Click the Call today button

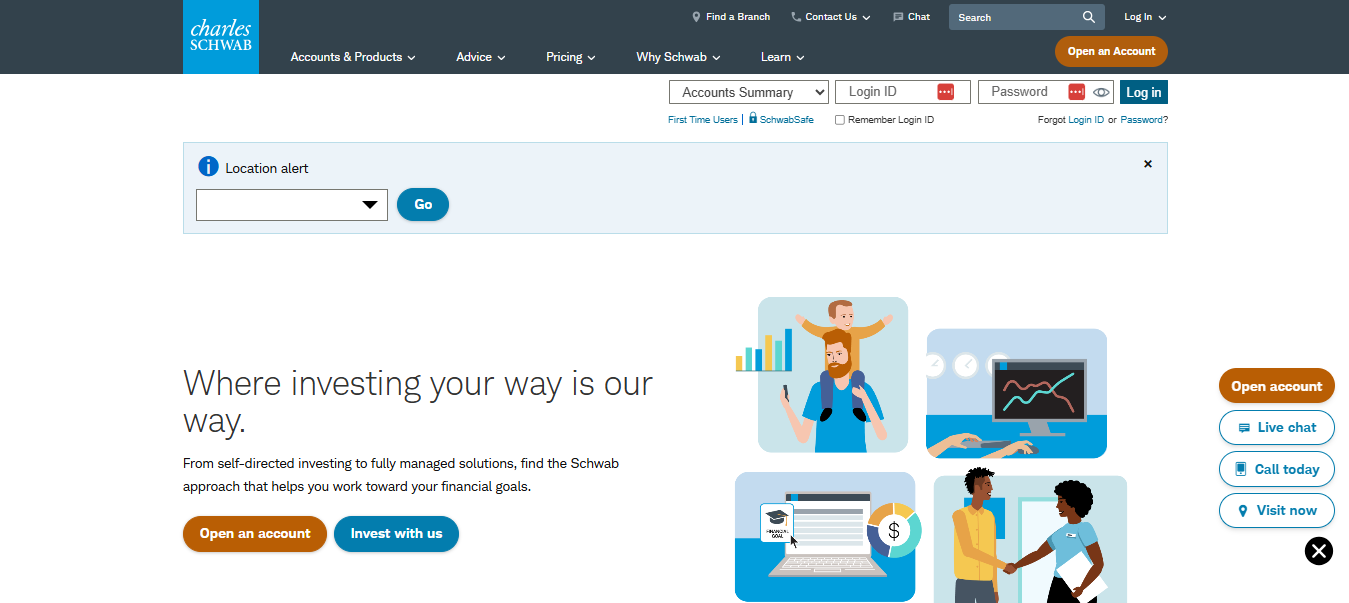point(1277,469)
